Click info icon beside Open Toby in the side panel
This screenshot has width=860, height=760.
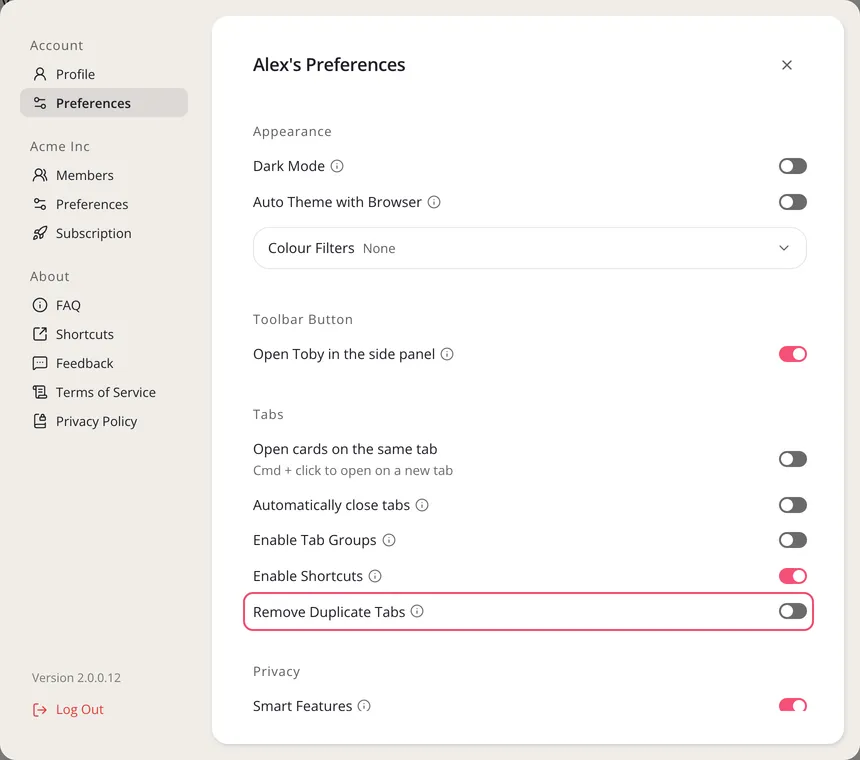pyautogui.click(x=447, y=354)
